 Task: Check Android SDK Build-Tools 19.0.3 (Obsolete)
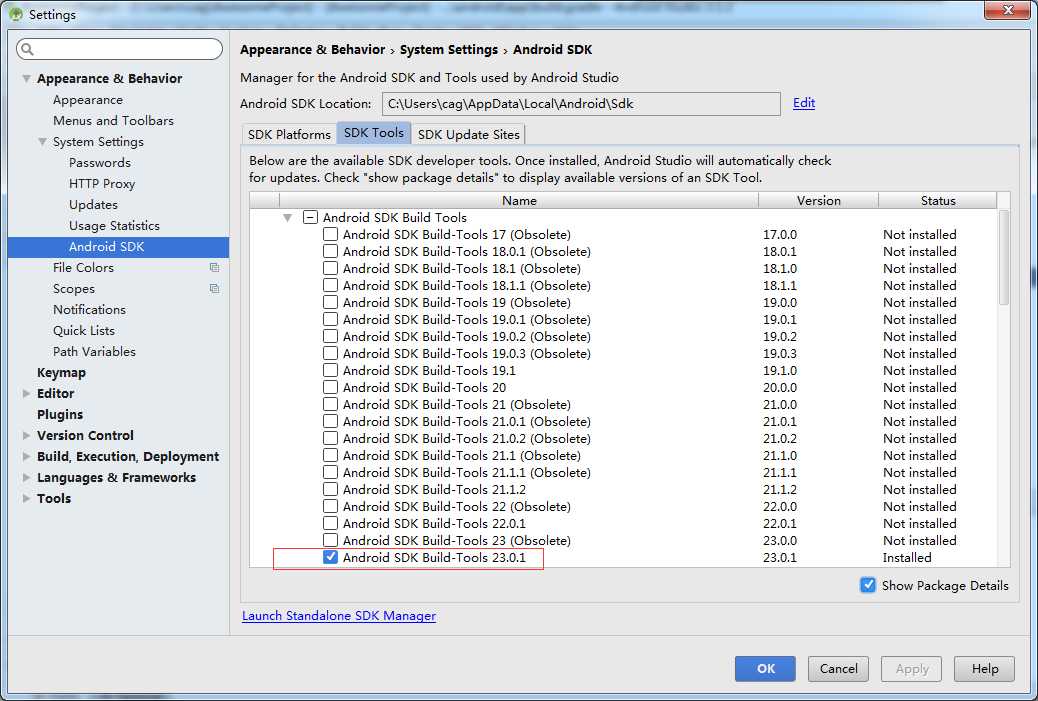pyautogui.click(x=330, y=353)
